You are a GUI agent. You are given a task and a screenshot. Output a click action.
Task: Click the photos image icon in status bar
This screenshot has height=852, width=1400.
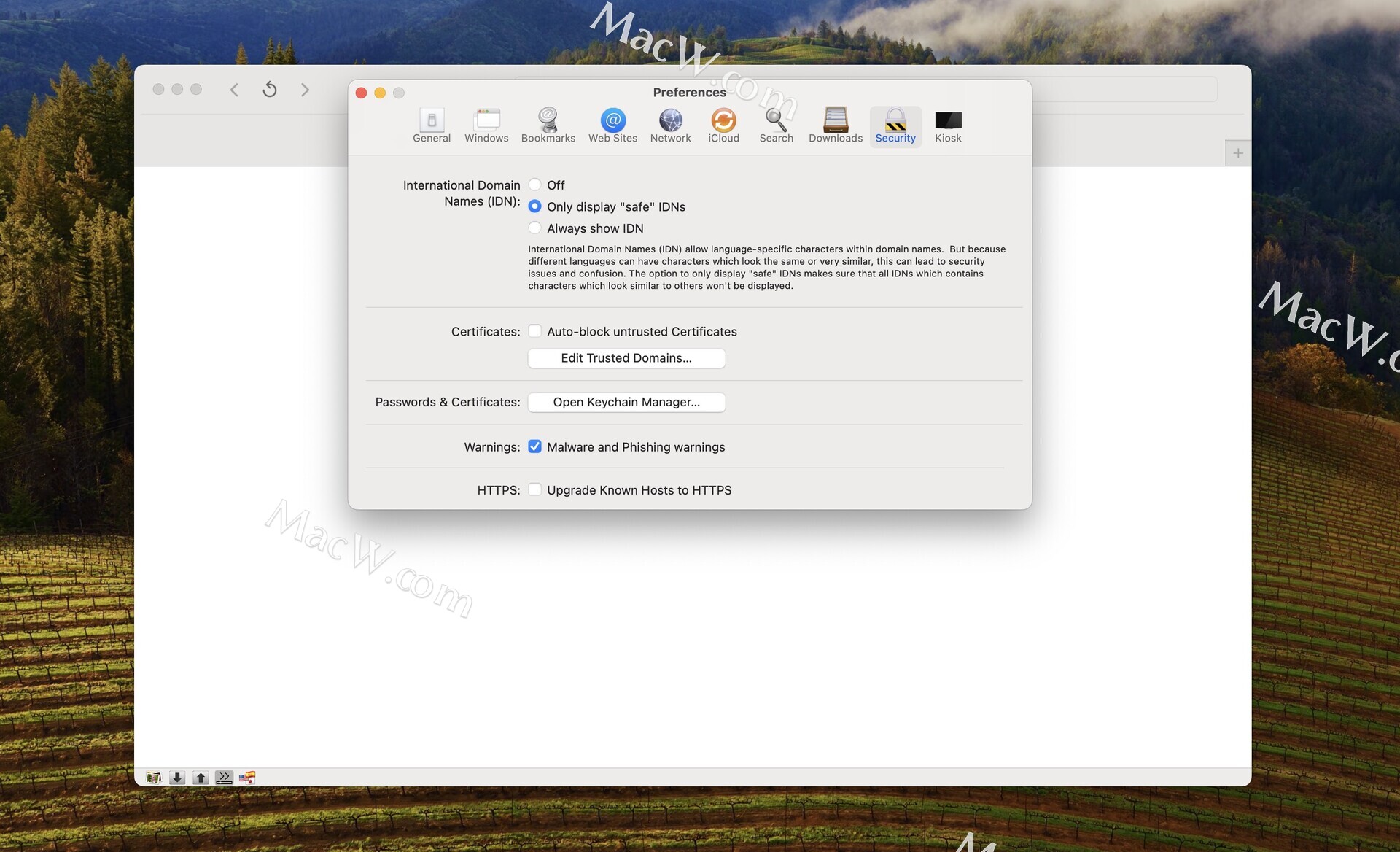pyautogui.click(x=153, y=778)
